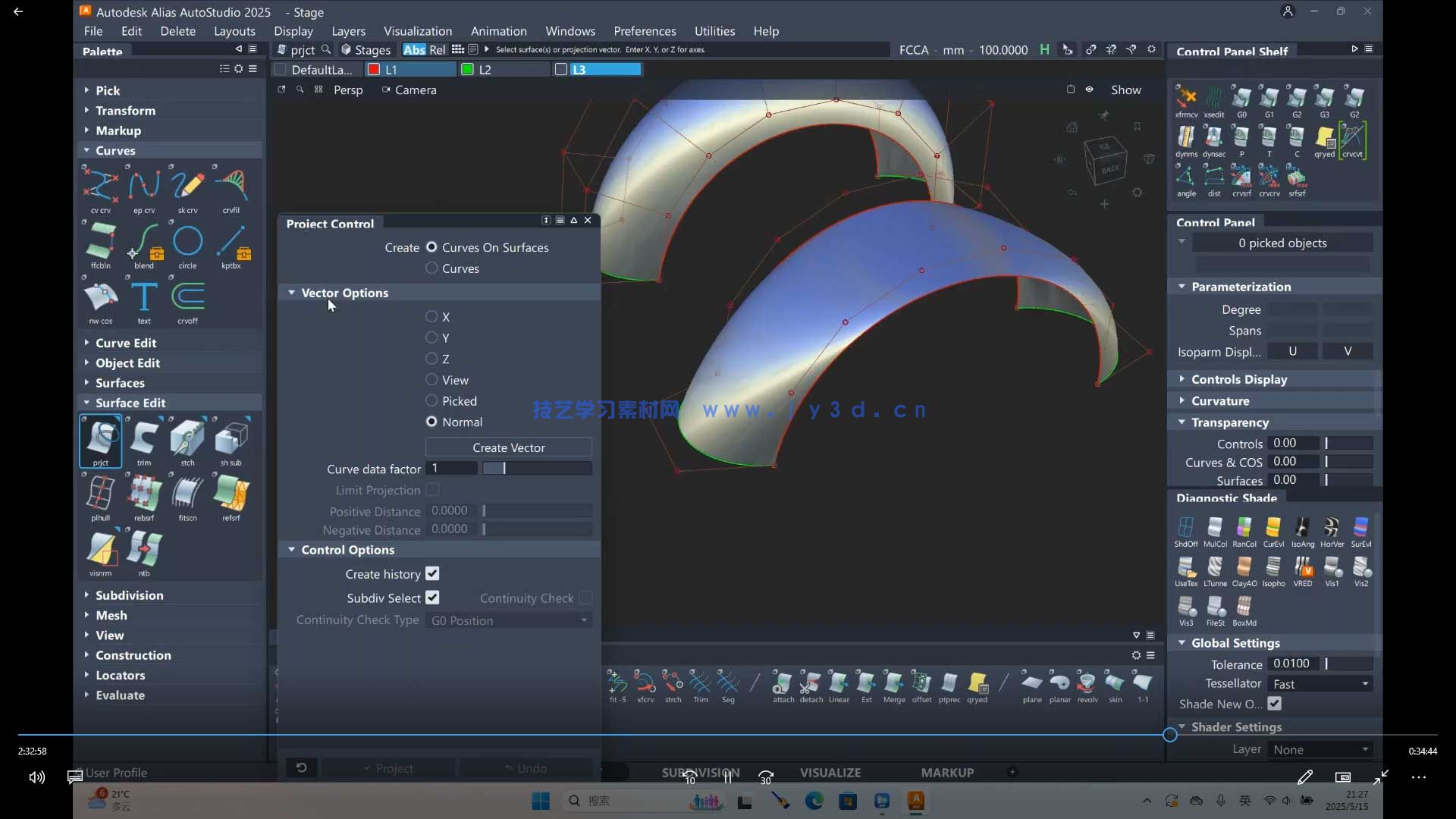Click the attach tool shelf icon
Viewport: 1456px width, 819px height.
tap(783, 682)
